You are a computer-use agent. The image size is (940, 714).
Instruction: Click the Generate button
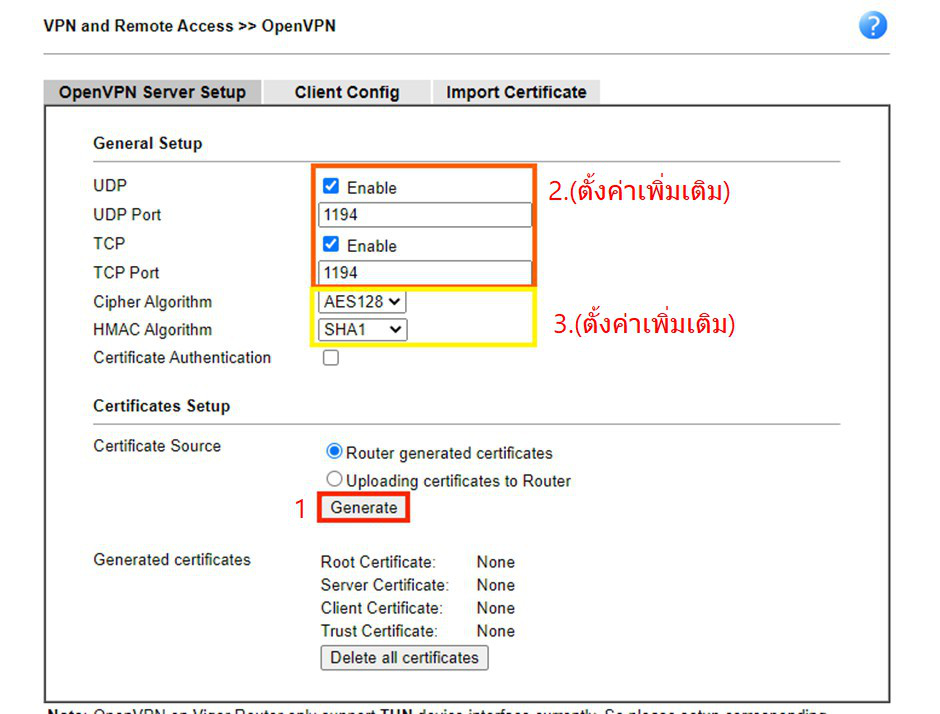tap(363, 507)
